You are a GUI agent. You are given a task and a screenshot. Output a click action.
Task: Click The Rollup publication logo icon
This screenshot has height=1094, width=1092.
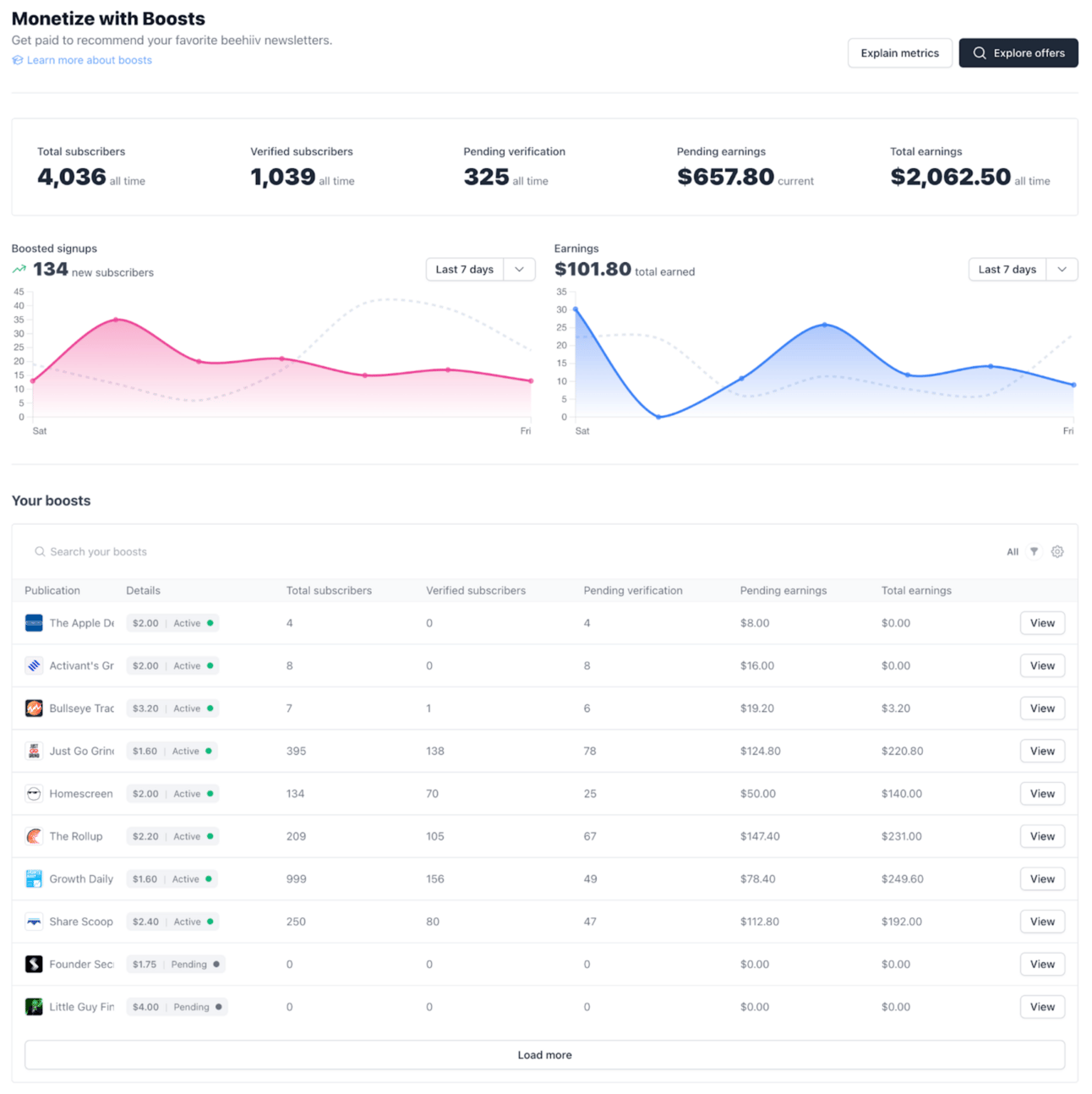click(34, 836)
